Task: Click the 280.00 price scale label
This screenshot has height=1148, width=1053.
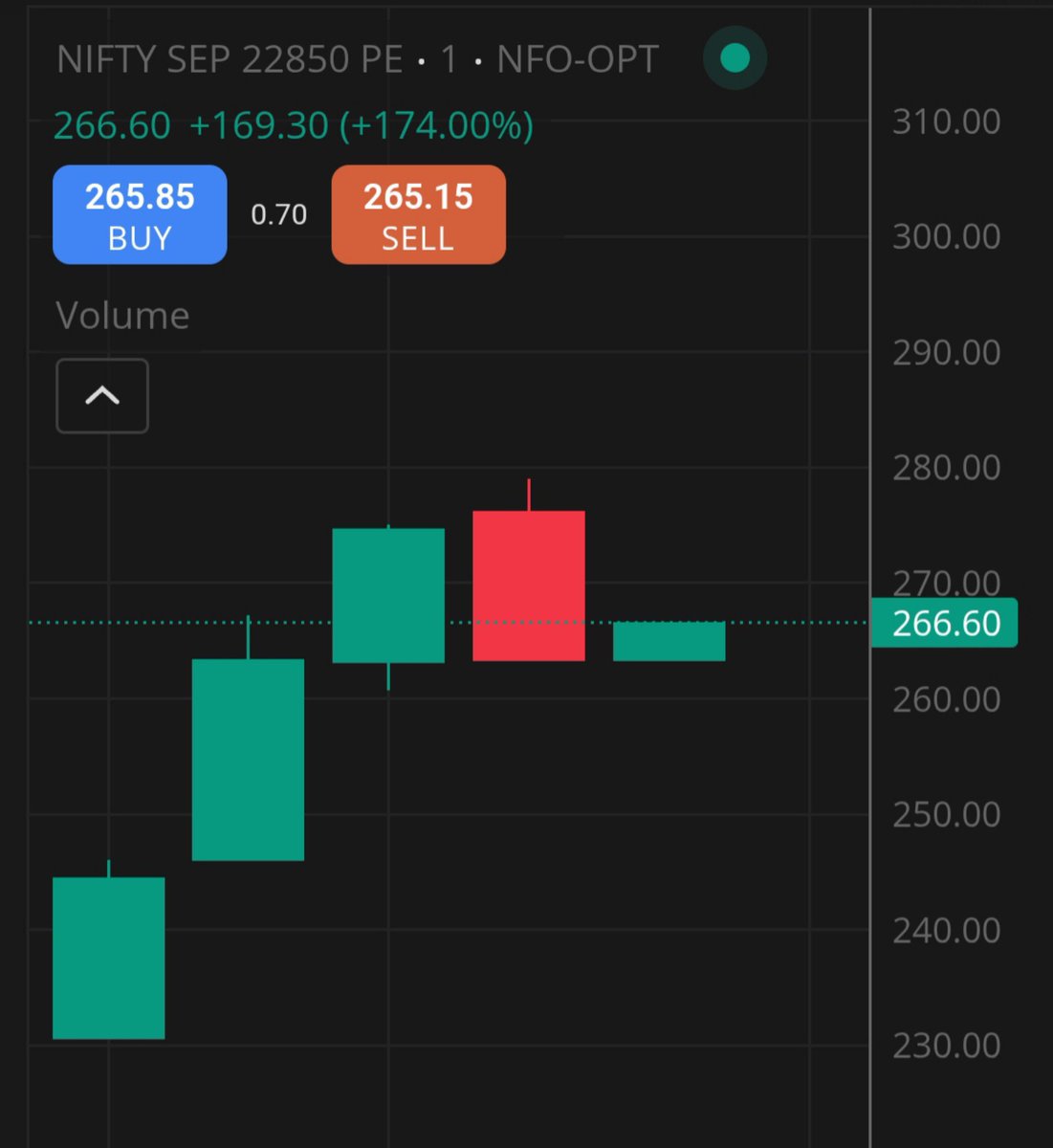Action: [x=946, y=468]
